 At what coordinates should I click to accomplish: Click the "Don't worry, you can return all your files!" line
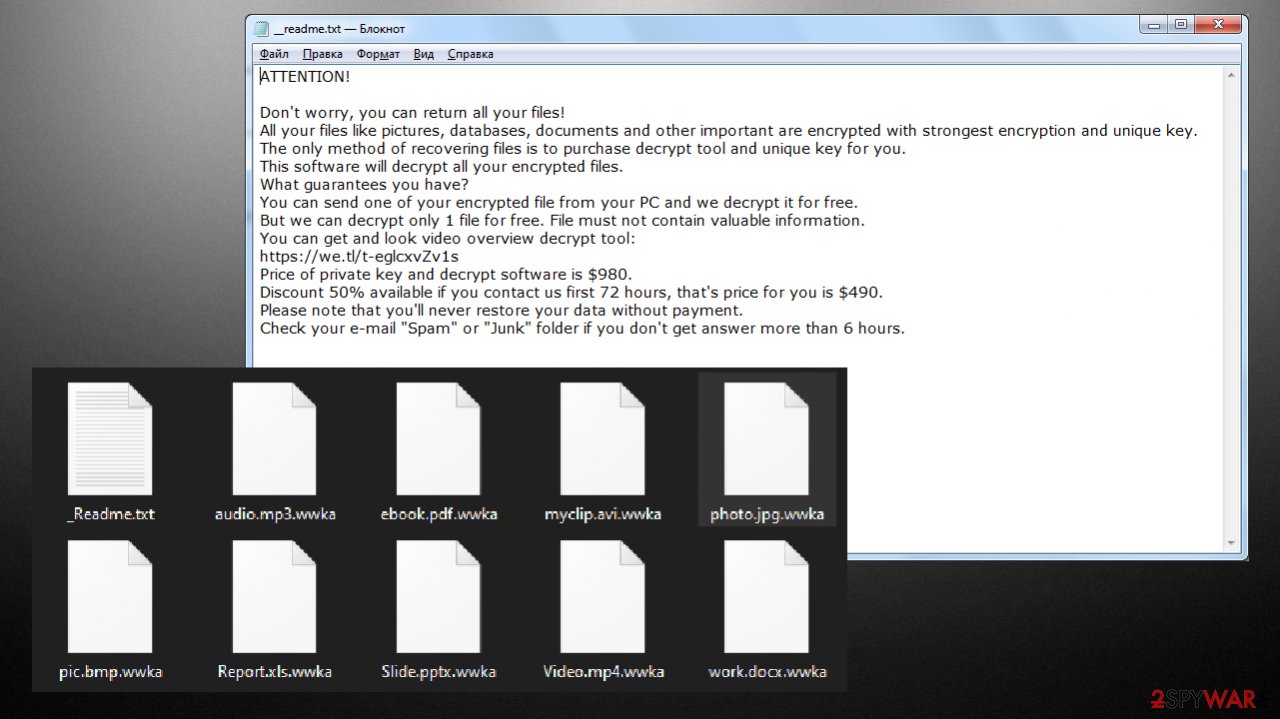click(x=412, y=113)
